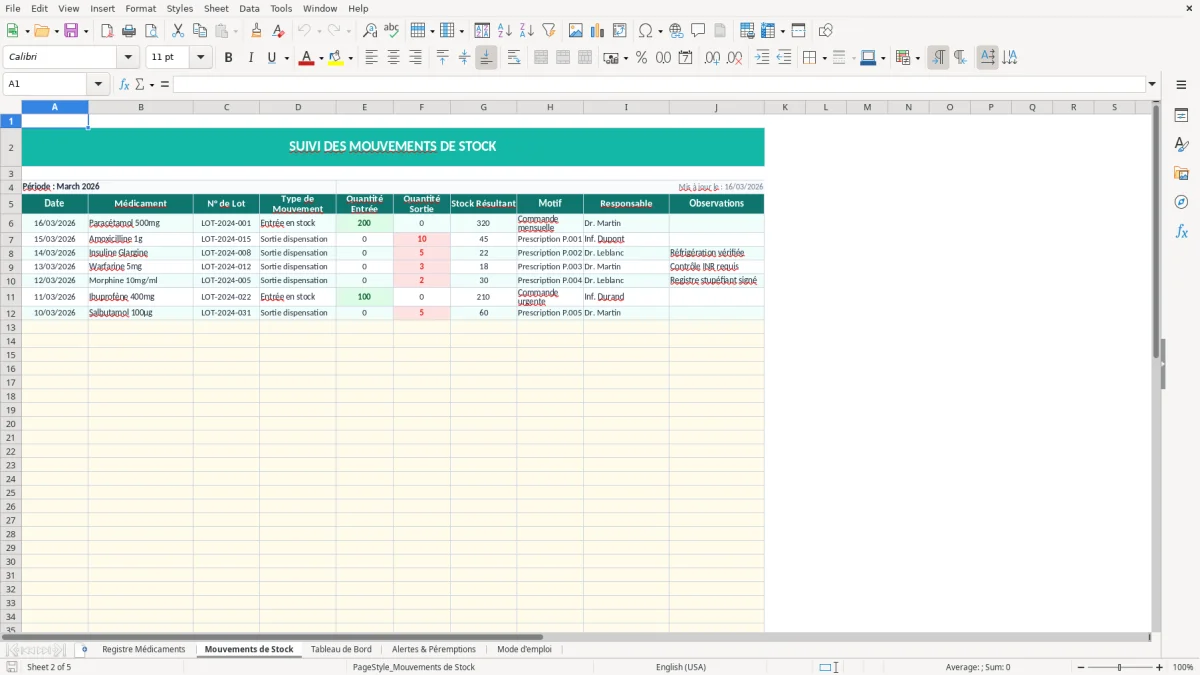The height and width of the screenshot is (675, 1200).
Task: Toggle Bold formatting
Action: pyautogui.click(x=228, y=58)
